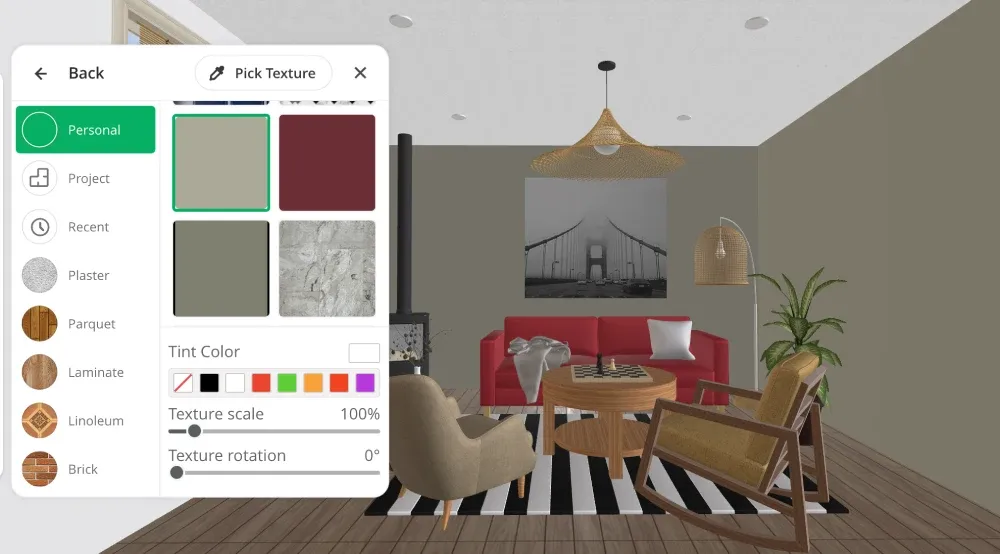Select the white tint swatch
The image size is (1000, 554).
point(235,383)
